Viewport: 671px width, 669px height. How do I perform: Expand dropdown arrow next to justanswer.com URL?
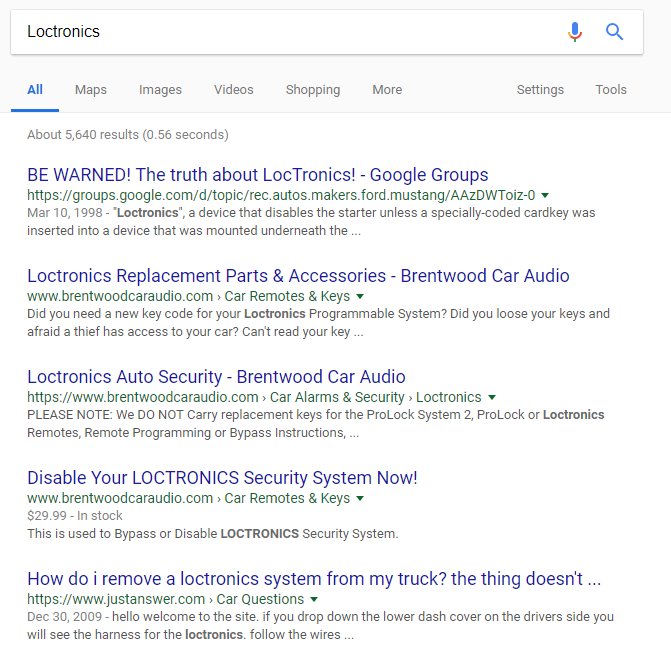(x=314, y=599)
